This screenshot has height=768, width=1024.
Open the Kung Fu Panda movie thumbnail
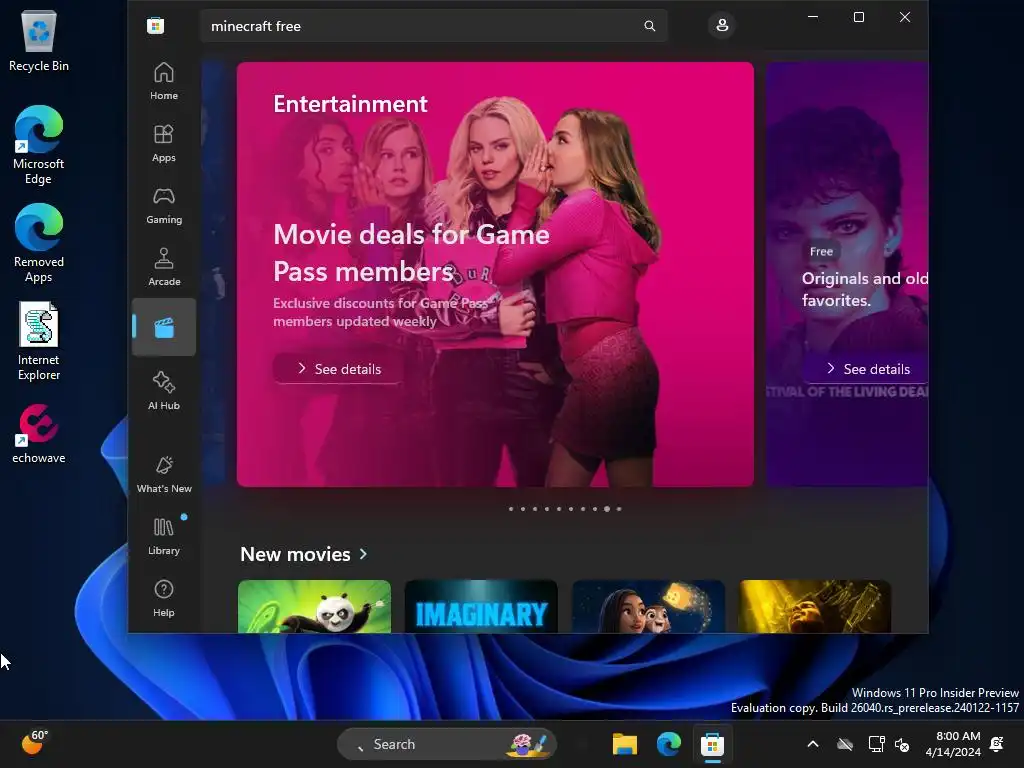(x=314, y=606)
